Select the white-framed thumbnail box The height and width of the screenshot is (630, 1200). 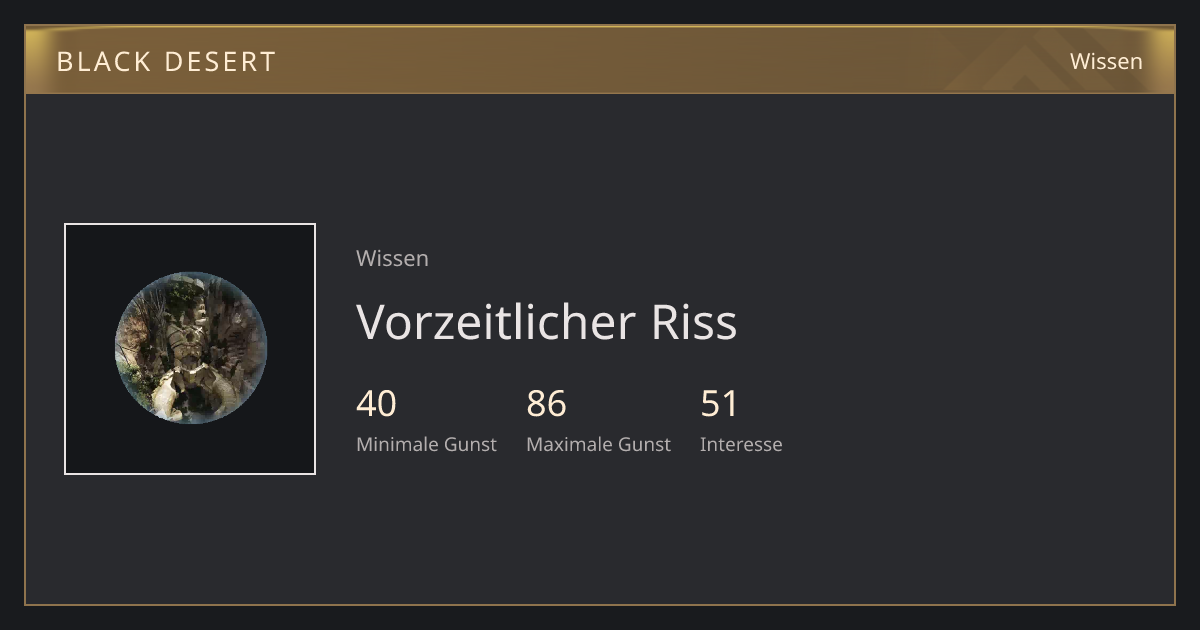[190, 349]
